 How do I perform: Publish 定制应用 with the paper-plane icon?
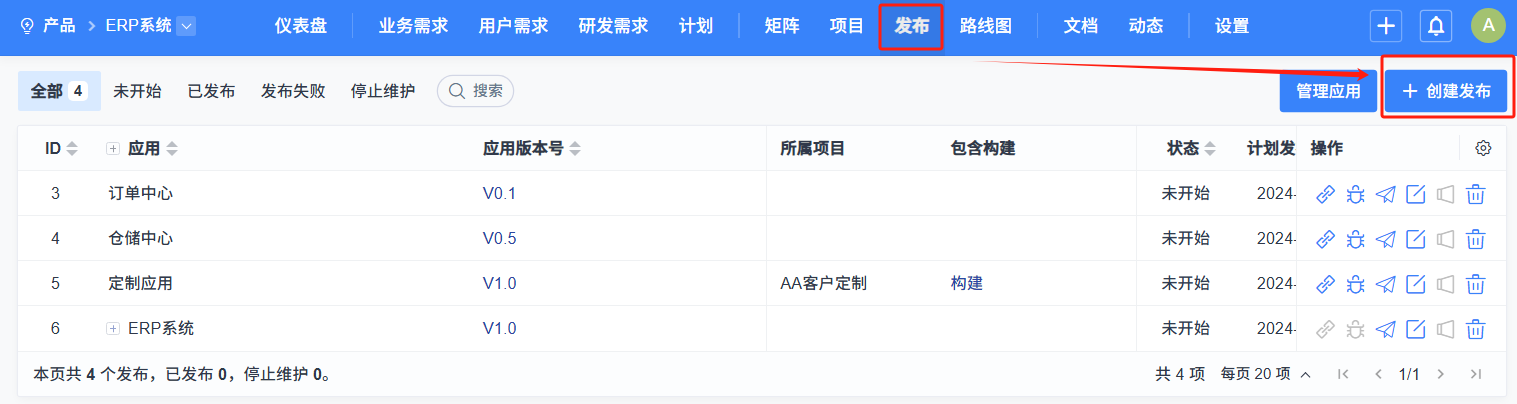(x=1385, y=284)
